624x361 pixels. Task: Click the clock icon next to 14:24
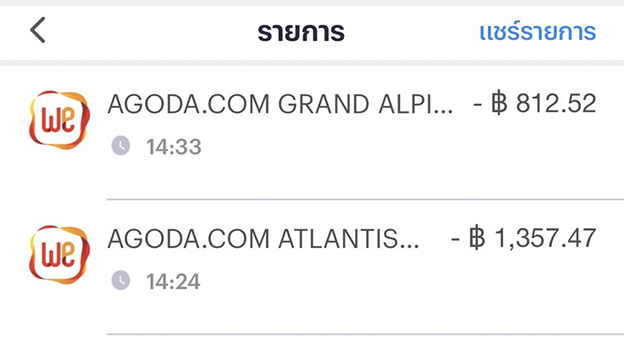click(x=121, y=280)
